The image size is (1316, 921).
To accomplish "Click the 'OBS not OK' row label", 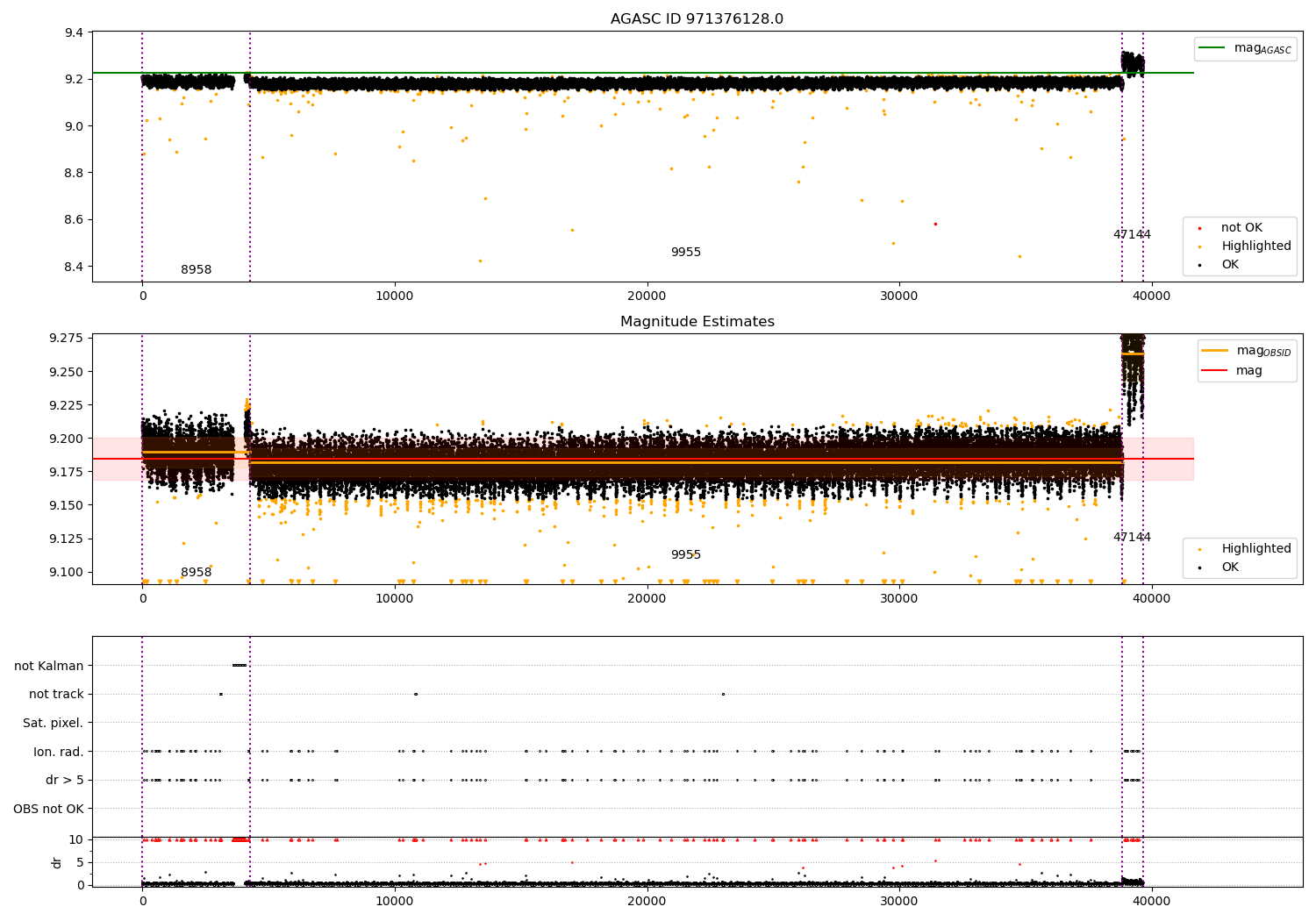I will click(48, 809).
